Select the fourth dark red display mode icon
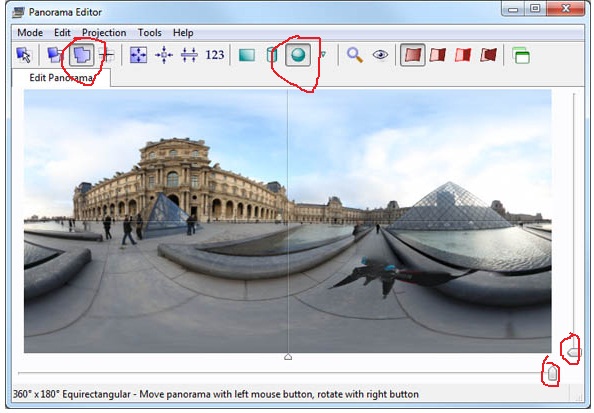Image resolution: width=594 pixels, height=413 pixels. 488,55
